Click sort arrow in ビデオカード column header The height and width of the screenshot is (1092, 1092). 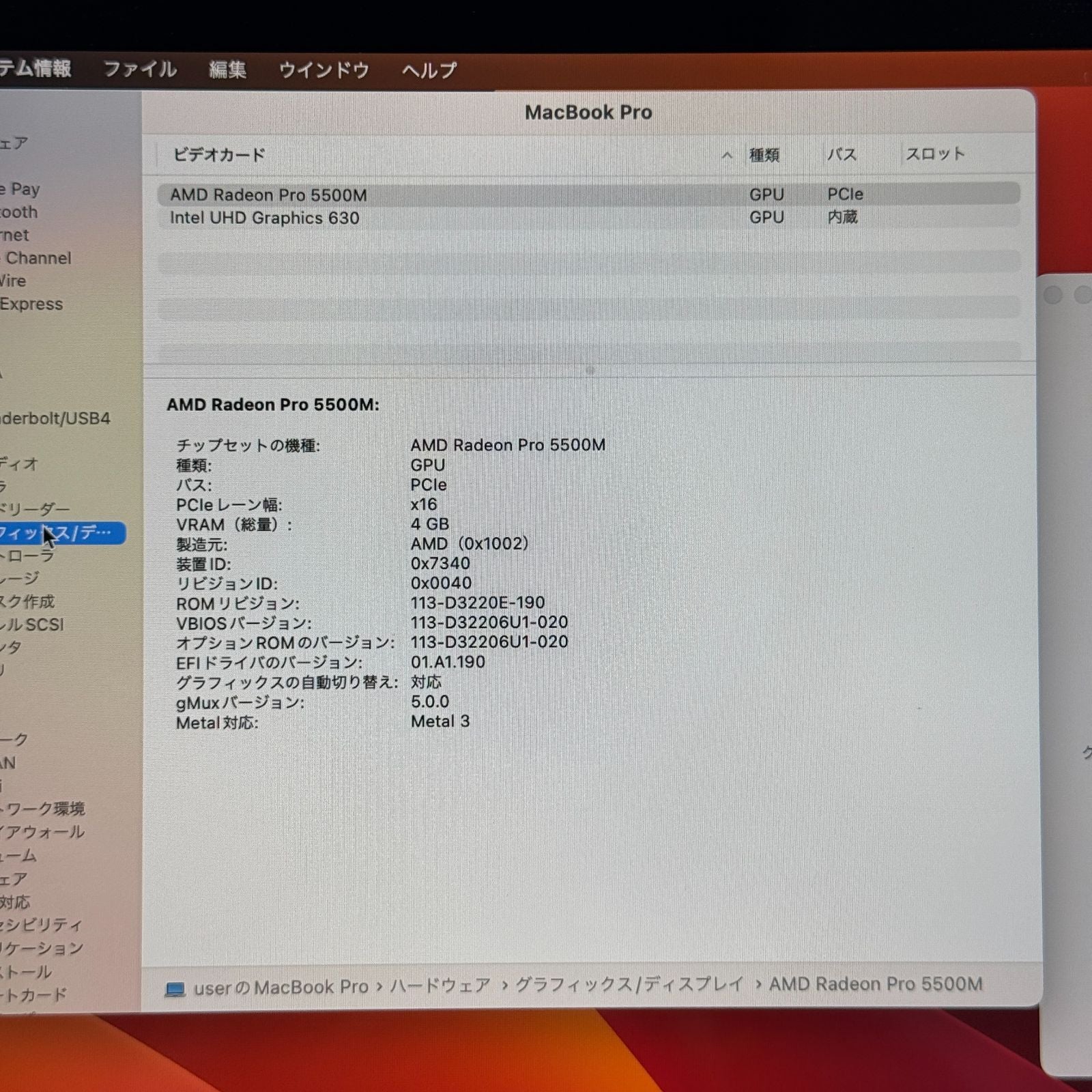point(727,156)
